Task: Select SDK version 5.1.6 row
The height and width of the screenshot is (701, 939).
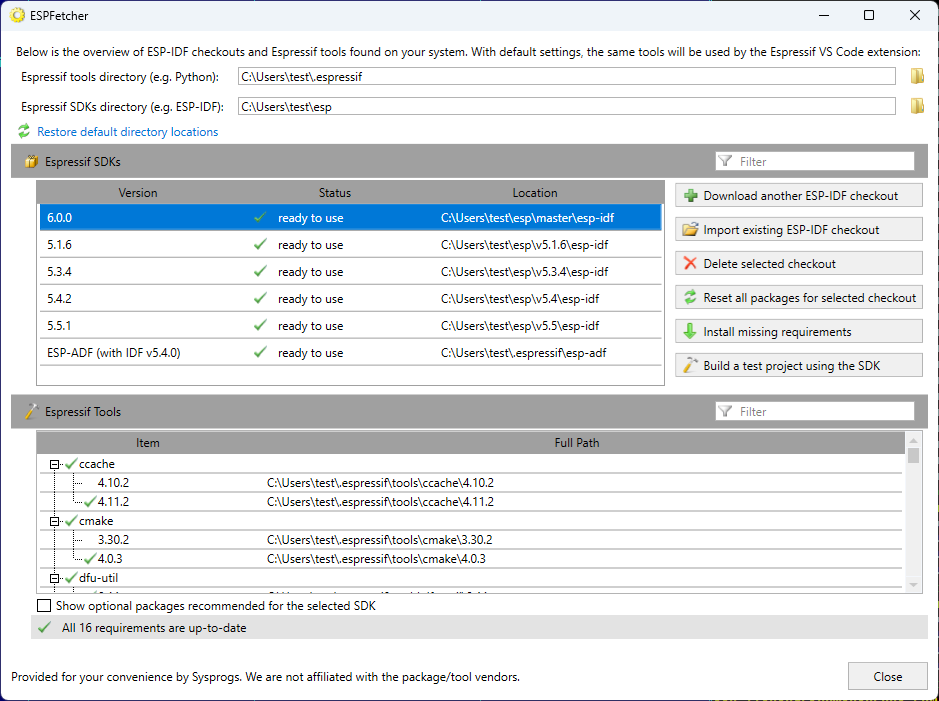Action: (x=351, y=244)
